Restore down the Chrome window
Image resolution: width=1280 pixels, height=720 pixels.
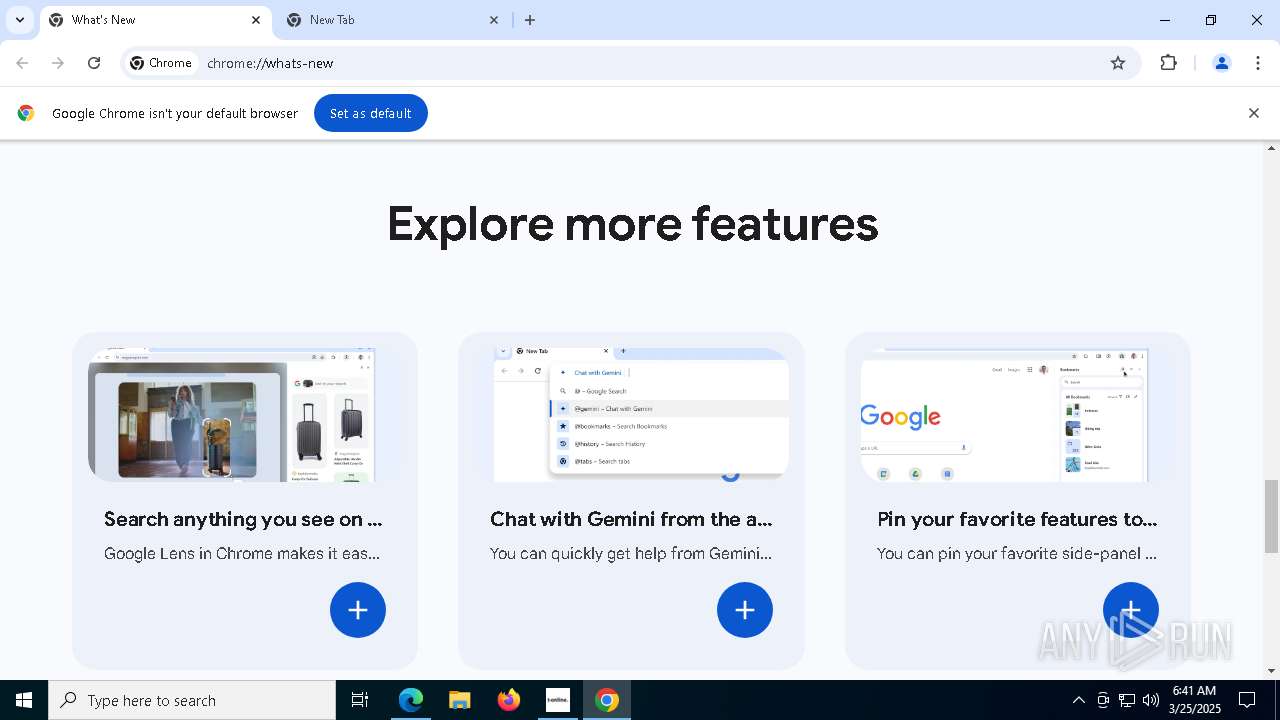pos(1211,20)
